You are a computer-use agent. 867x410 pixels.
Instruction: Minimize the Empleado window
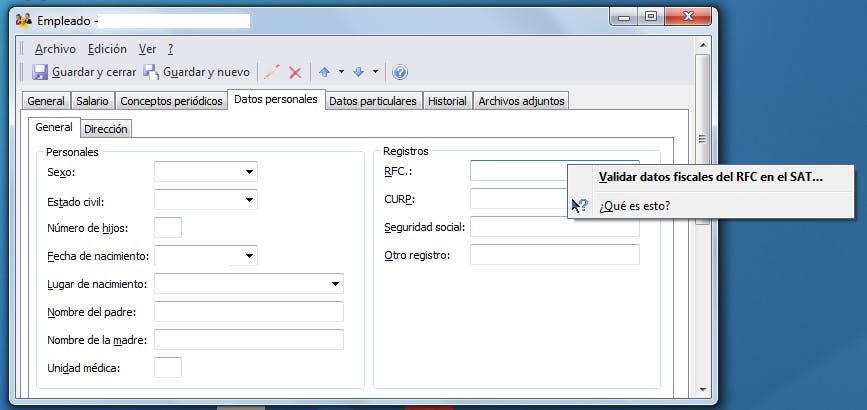point(624,18)
